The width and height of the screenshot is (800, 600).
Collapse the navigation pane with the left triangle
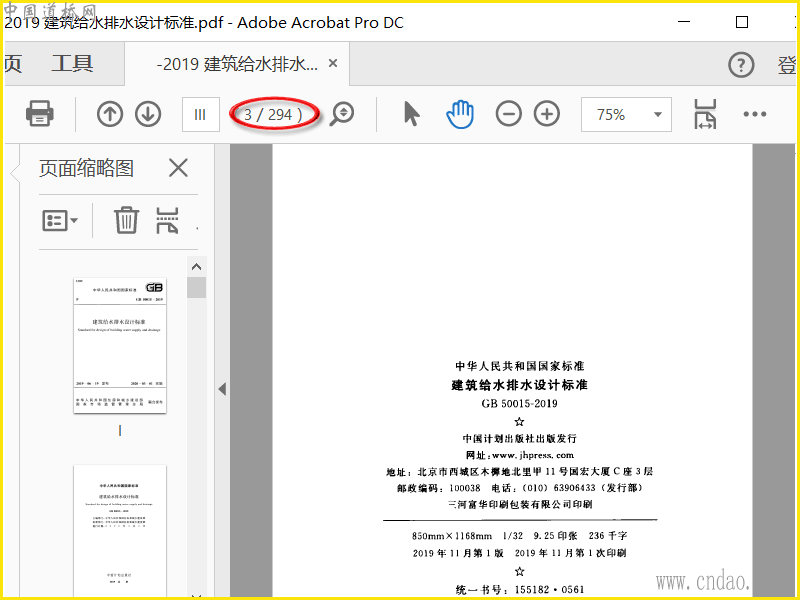point(222,389)
